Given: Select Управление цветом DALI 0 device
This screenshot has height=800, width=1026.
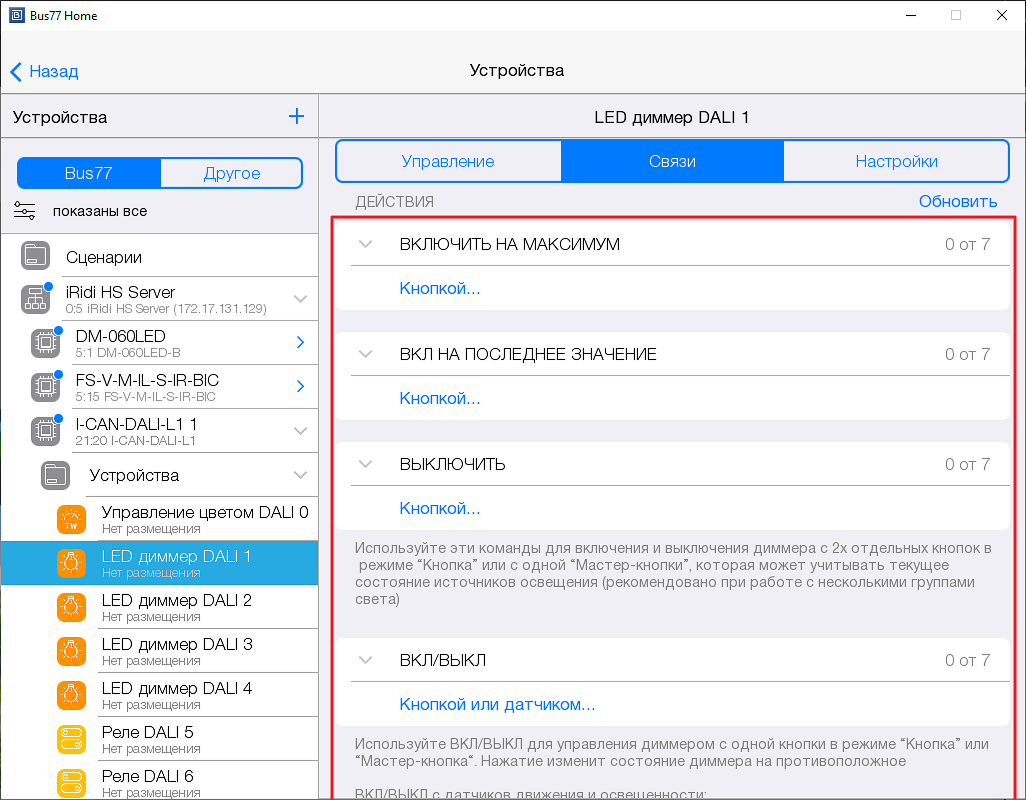Looking at the screenshot, I should coord(160,519).
